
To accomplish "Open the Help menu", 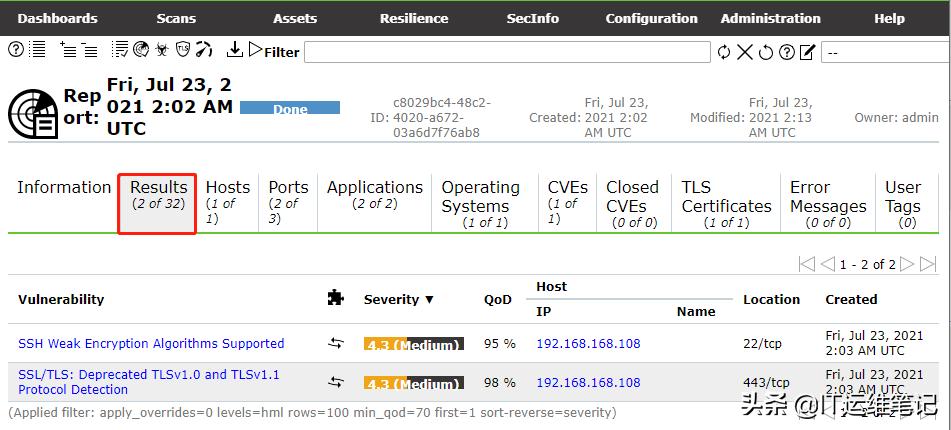I will [x=889, y=18].
